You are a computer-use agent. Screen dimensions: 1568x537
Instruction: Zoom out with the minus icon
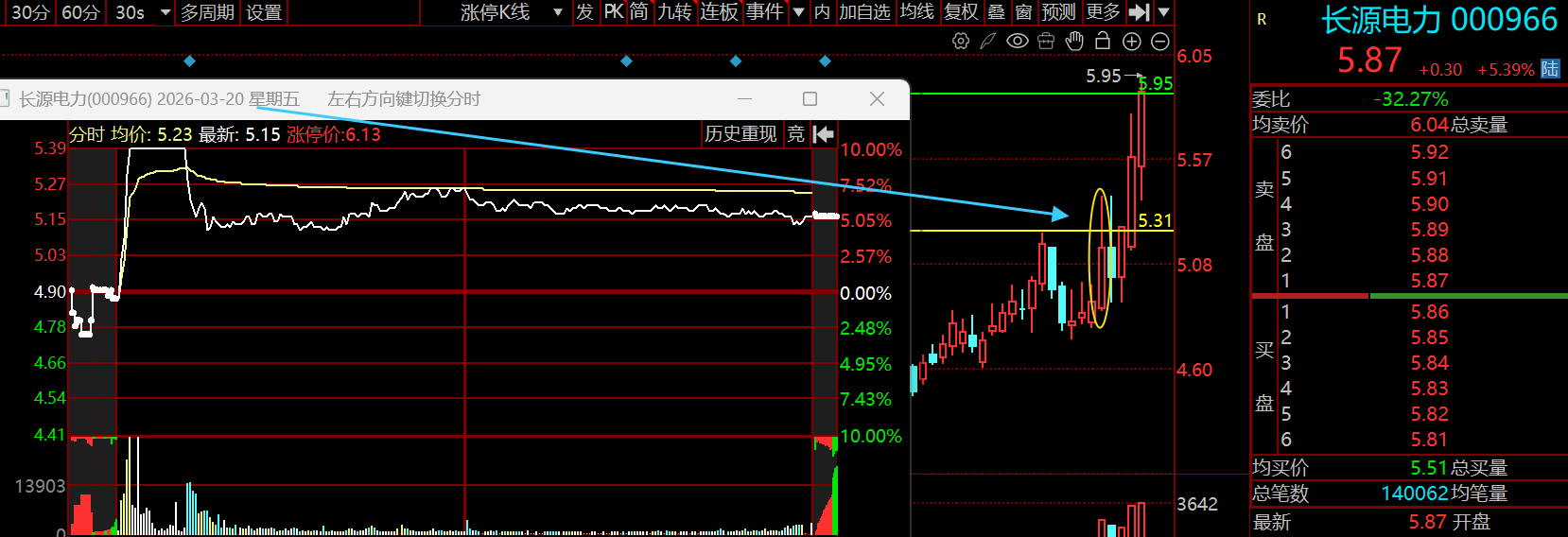click(1160, 41)
